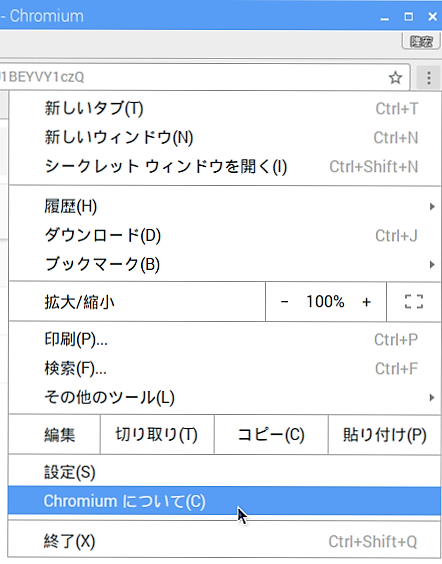Choose ダウンロード(D) menu item
The image size is (442, 564).
tap(225, 236)
